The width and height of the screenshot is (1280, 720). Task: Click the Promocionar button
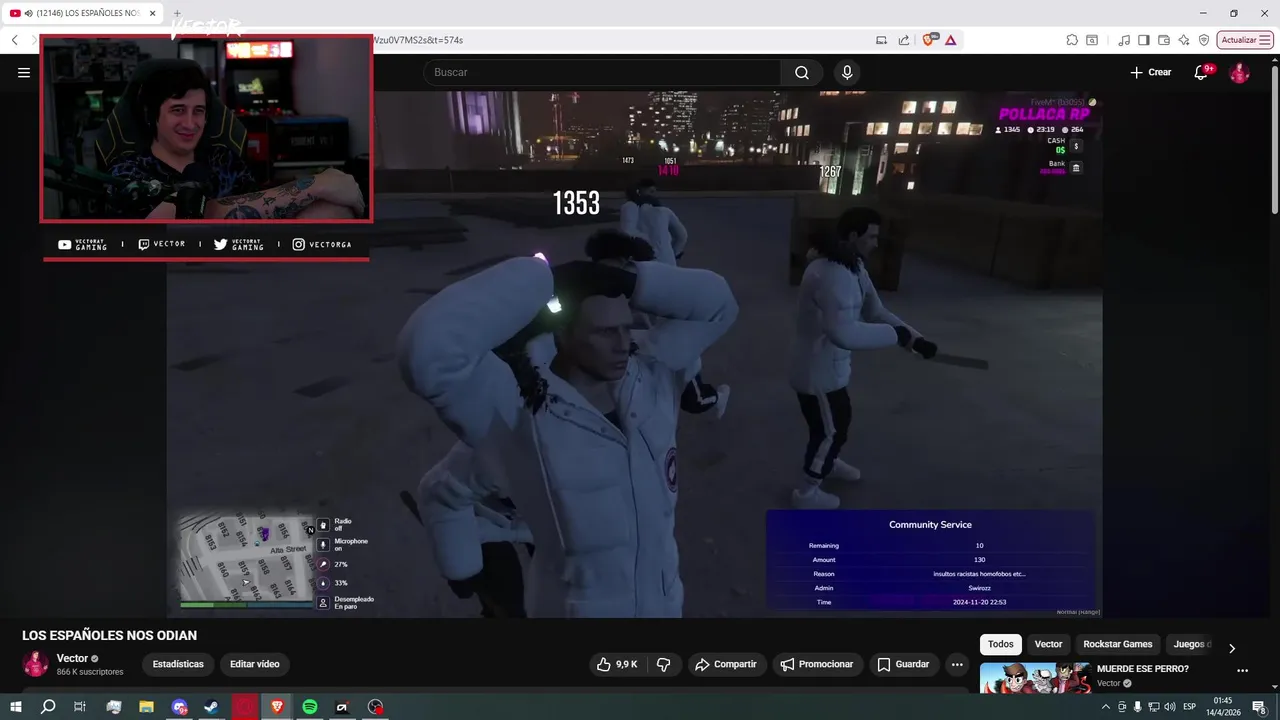click(x=817, y=664)
